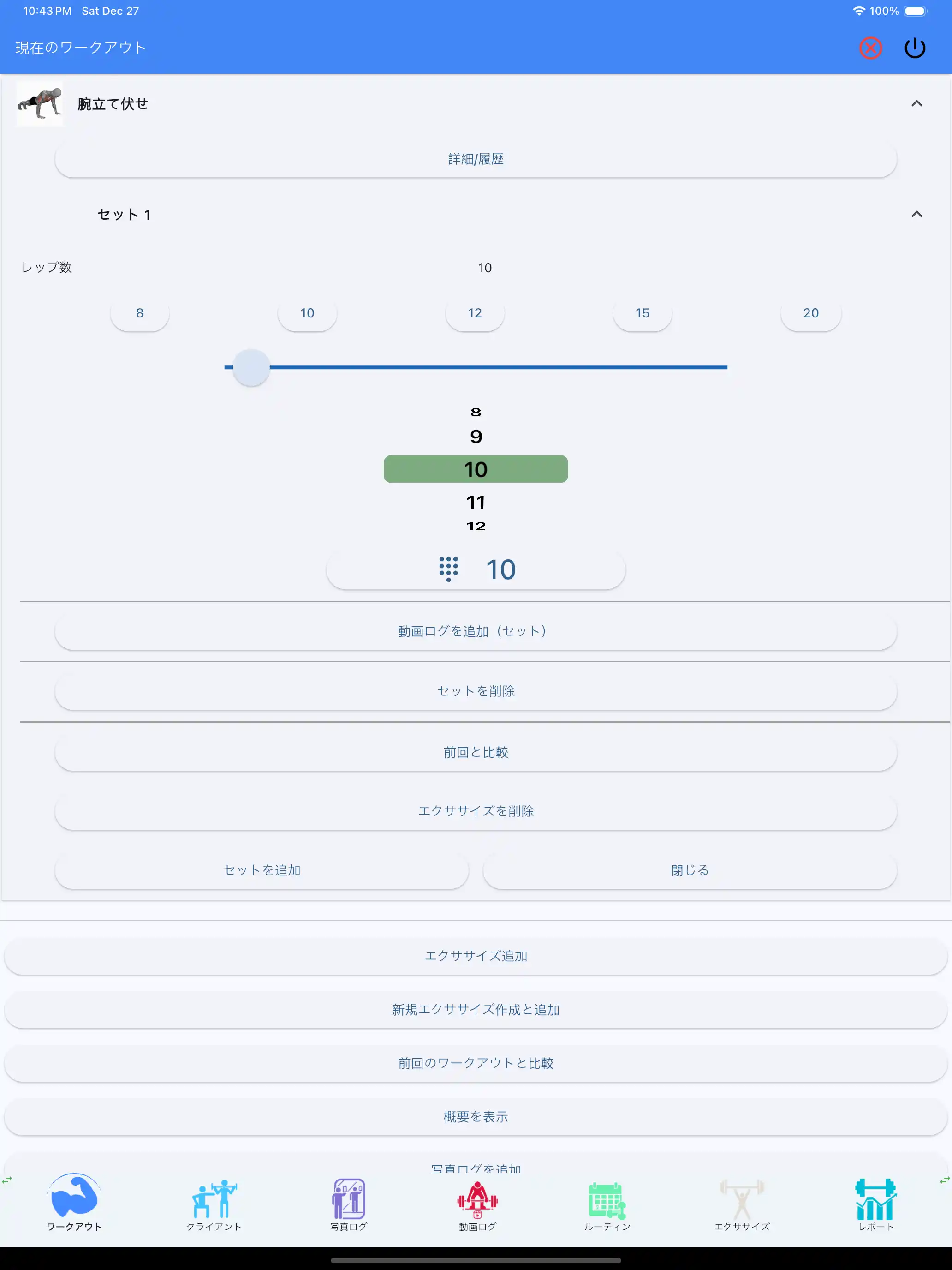Open 詳細/履歴 for the exercise
Image resolution: width=952 pixels, height=1270 pixels.
pyautogui.click(x=475, y=158)
